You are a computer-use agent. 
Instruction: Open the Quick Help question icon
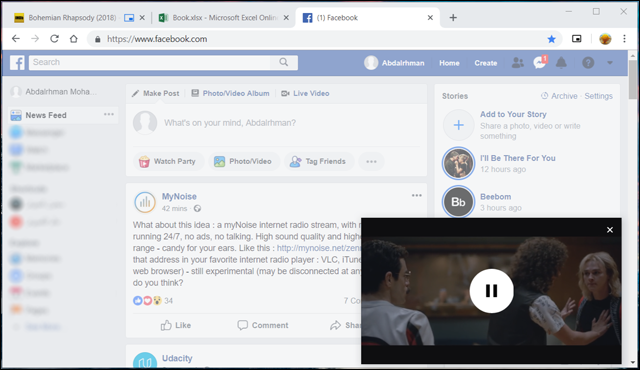588,63
